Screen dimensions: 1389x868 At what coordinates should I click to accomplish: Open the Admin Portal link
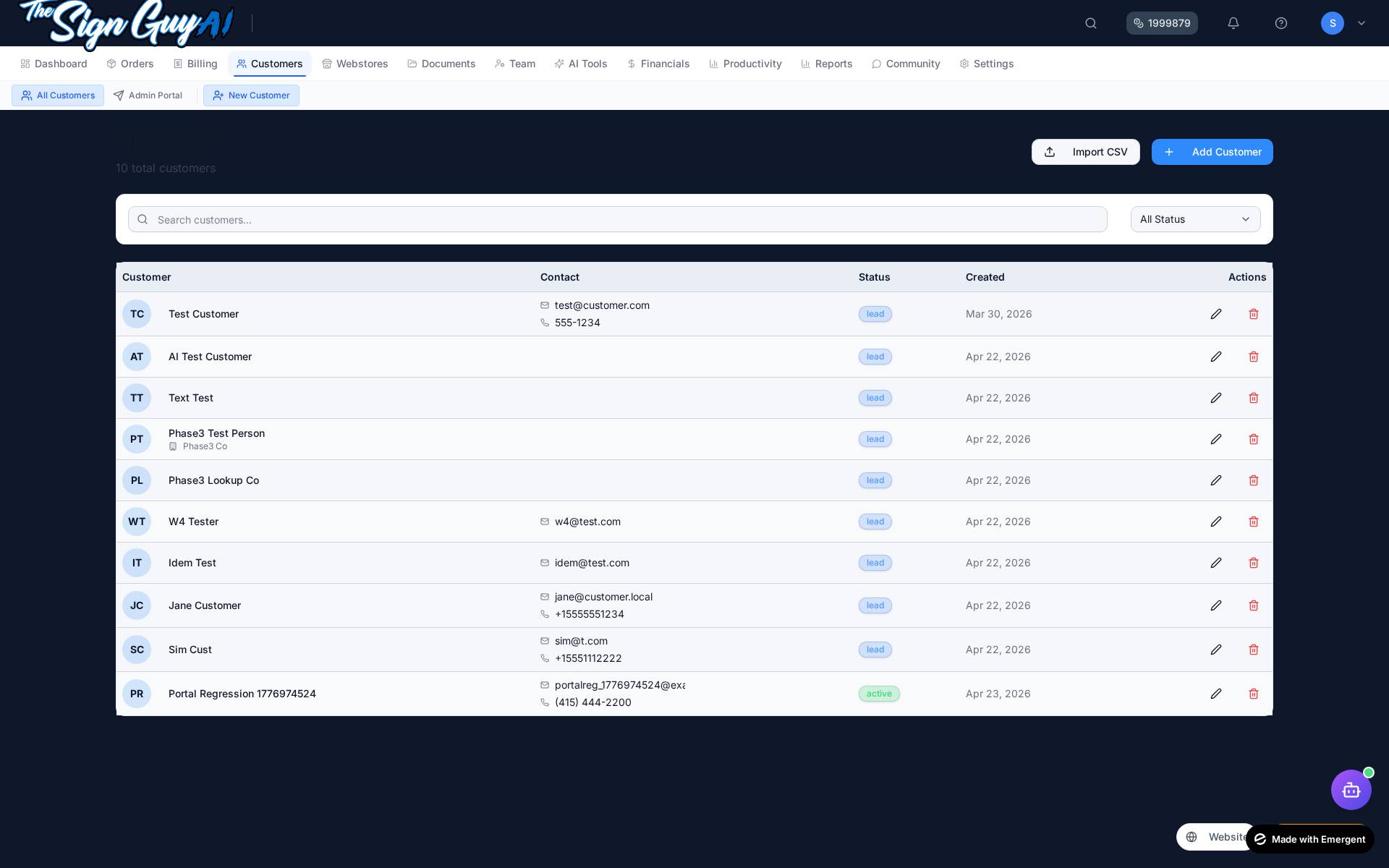point(148,95)
